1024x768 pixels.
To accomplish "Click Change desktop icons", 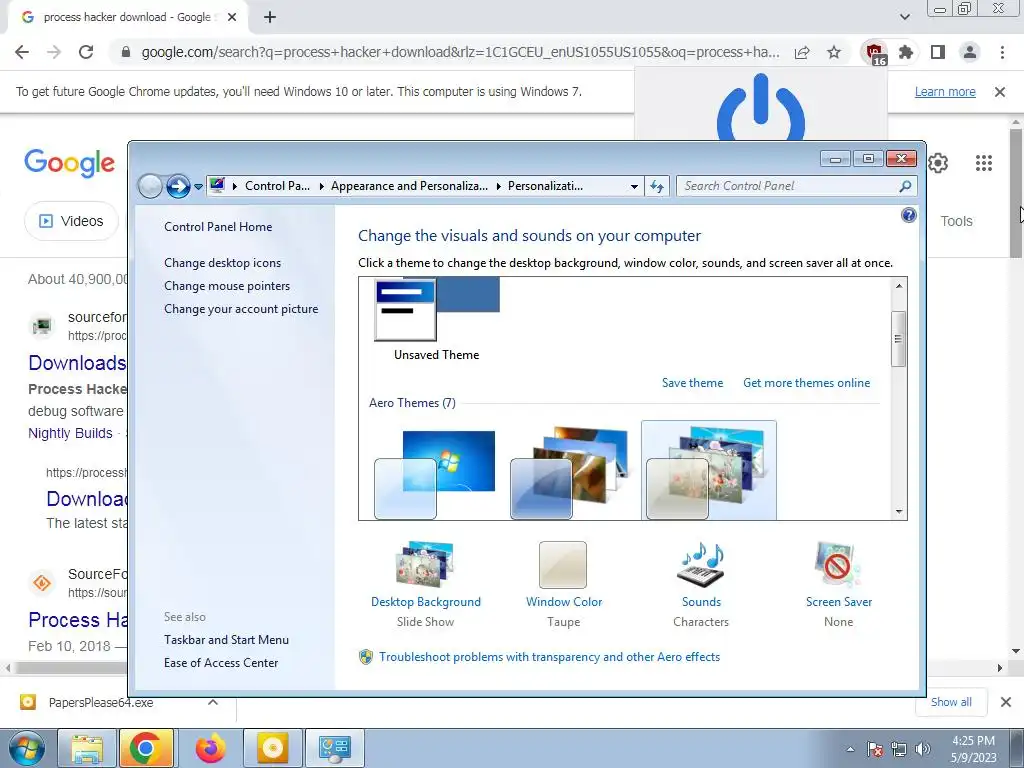I will point(223,263).
